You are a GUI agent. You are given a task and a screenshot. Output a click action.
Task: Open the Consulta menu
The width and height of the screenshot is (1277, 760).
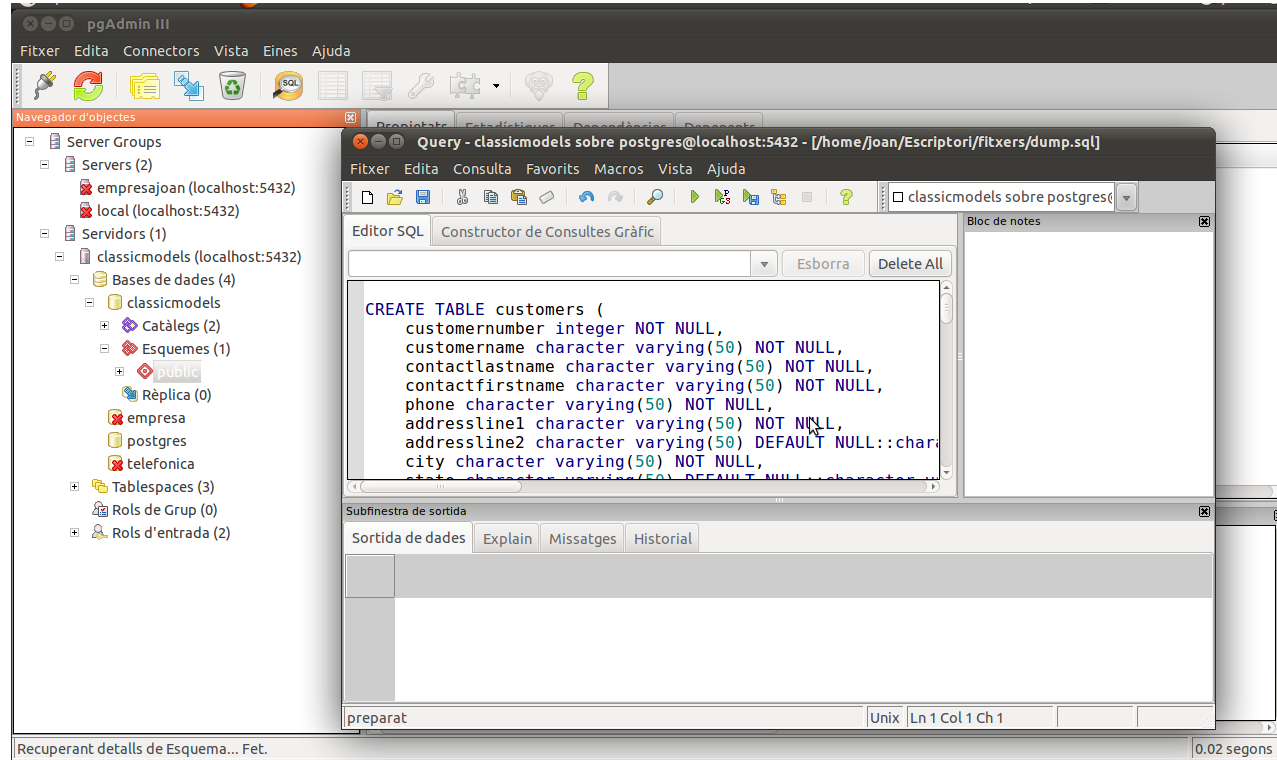coord(481,169)
